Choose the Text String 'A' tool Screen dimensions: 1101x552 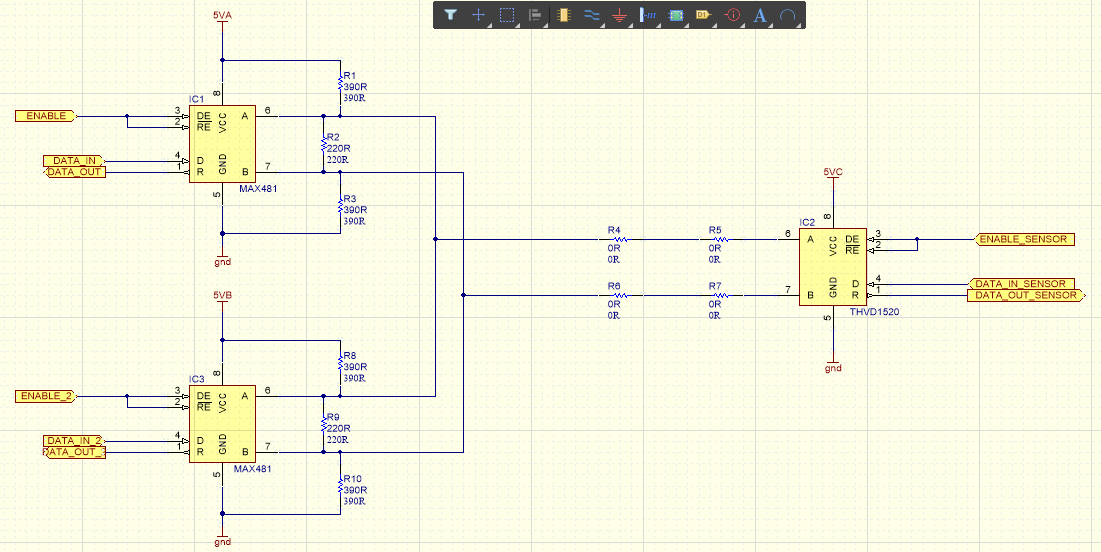(759, 15)
